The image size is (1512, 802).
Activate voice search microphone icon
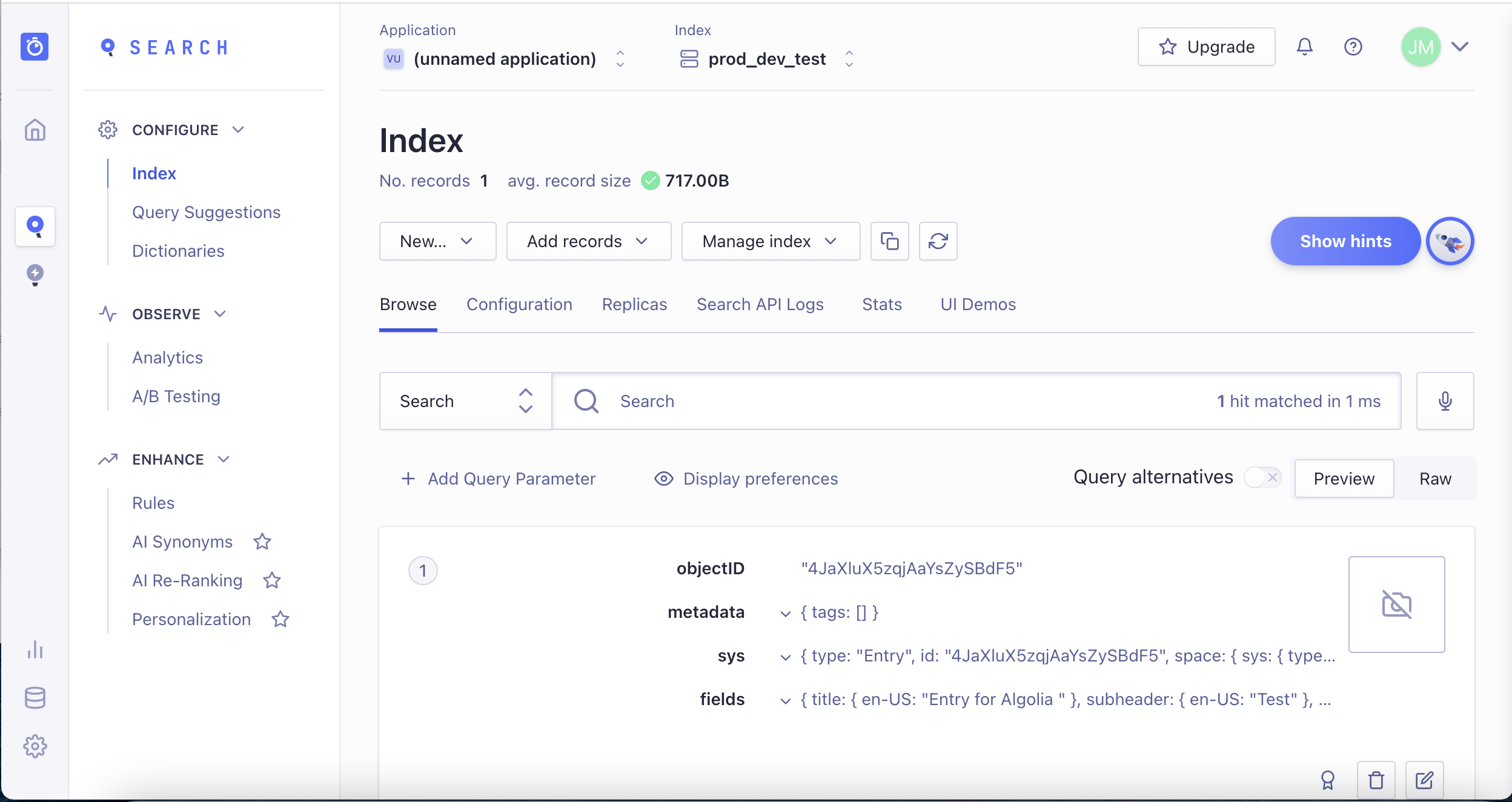[1445, 400]
